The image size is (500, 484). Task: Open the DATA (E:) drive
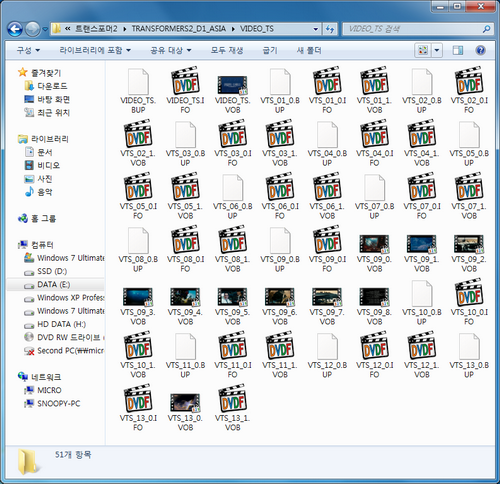click(x=54, y=285)
